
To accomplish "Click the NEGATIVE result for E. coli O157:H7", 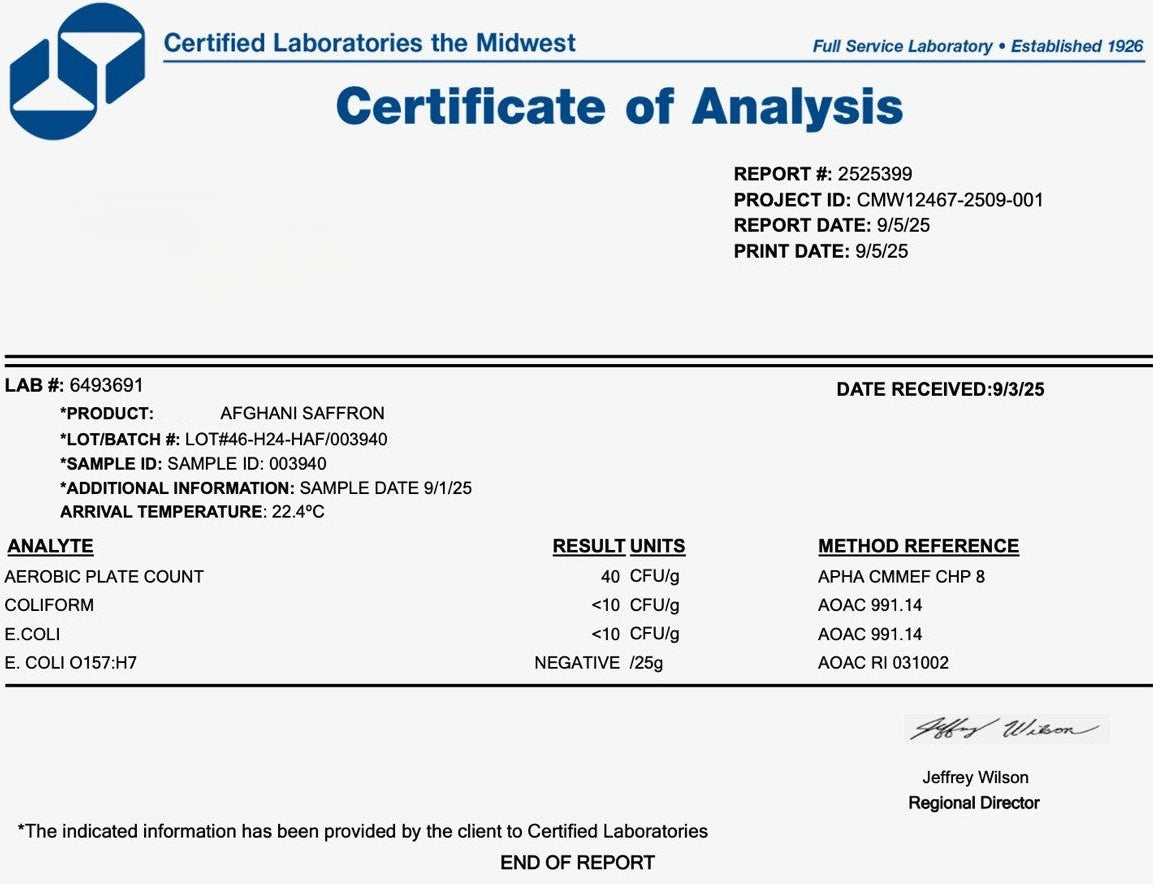I will pyautogui.click(x=577, y=663).
